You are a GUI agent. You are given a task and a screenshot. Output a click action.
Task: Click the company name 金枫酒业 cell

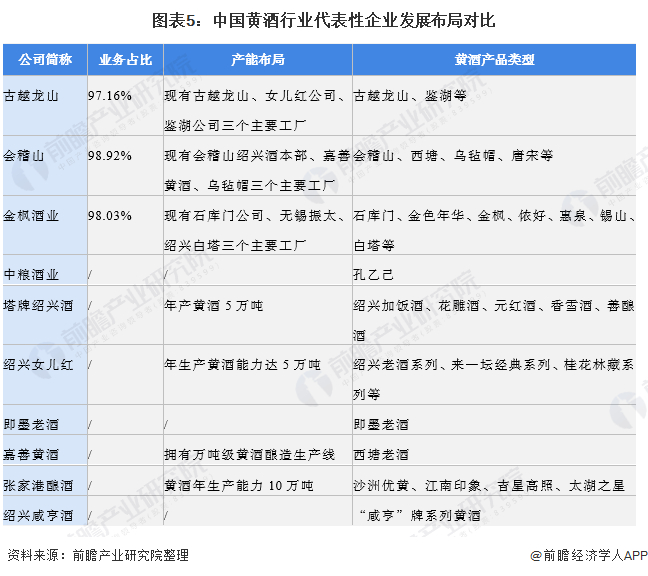[45, 225]
